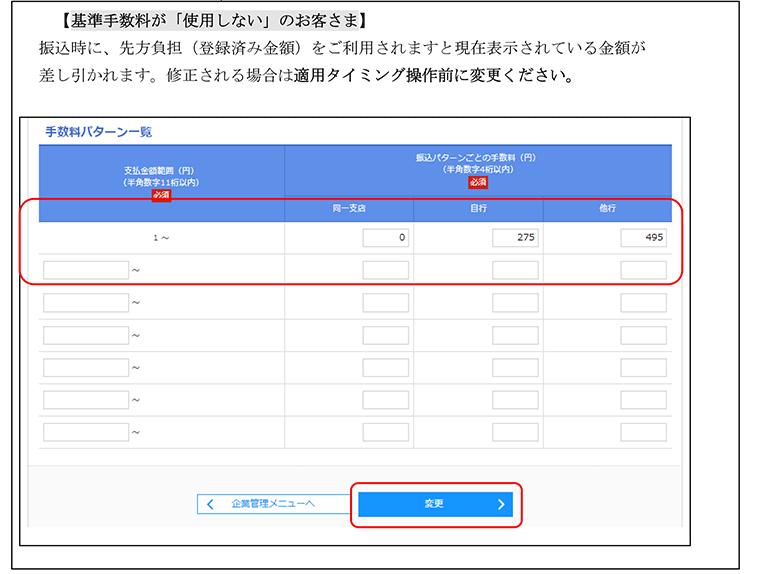Focus the last row's 他行 fee field
This screenshot has width=760, height=574.
[644, 432]
